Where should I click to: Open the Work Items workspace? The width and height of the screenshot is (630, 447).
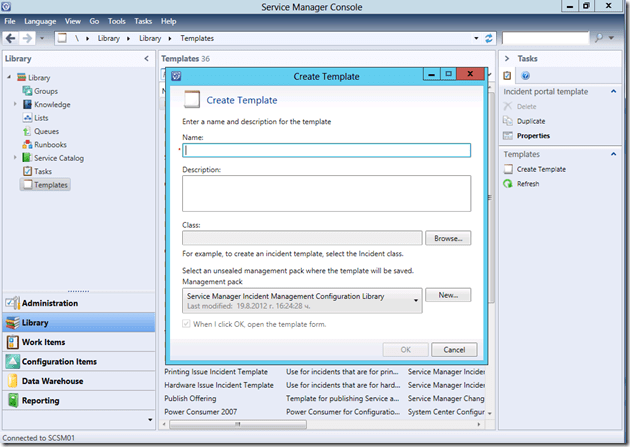click(42, 342)
